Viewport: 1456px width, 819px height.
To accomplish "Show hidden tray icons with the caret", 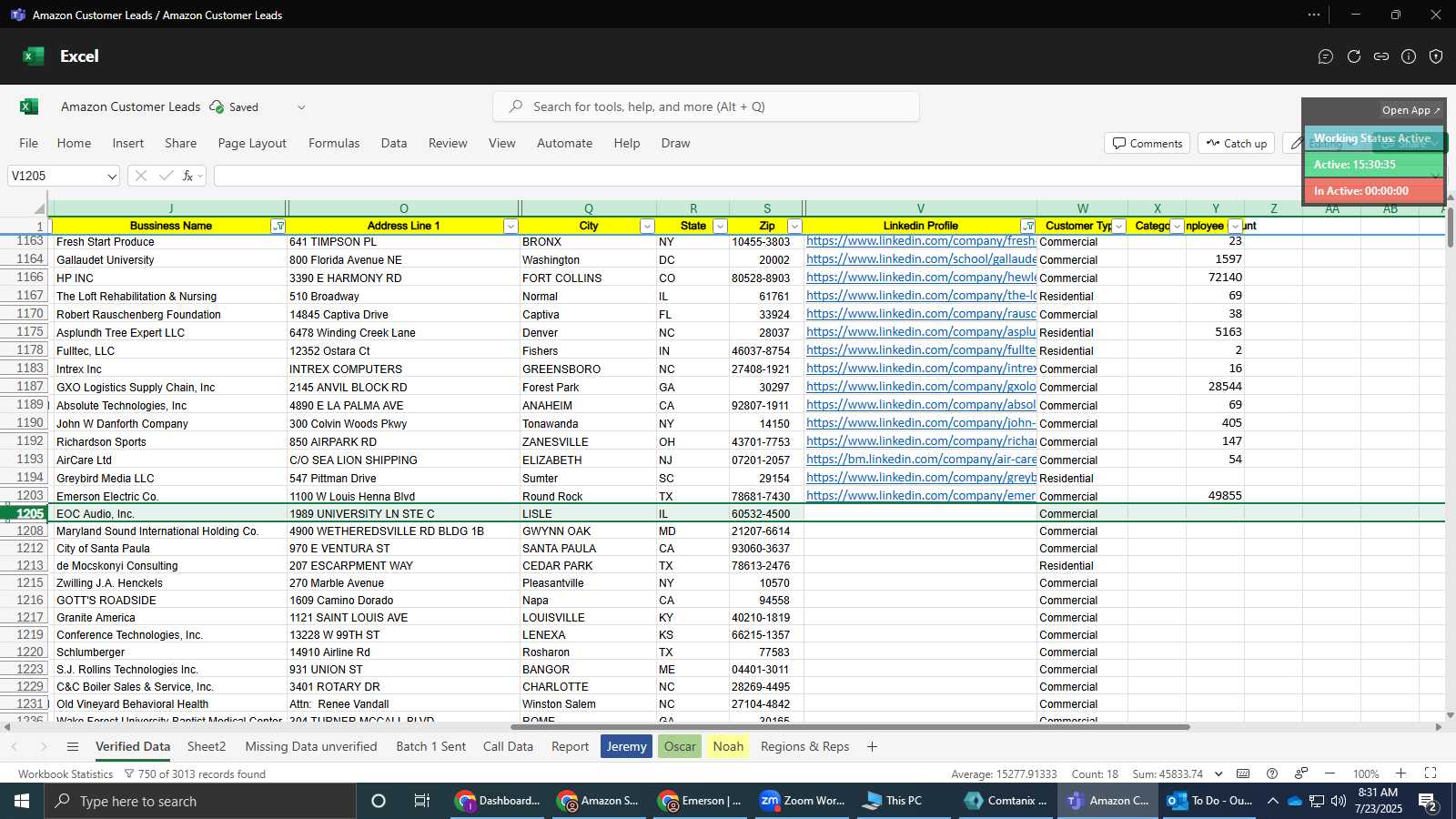I will click(1272, 801).
